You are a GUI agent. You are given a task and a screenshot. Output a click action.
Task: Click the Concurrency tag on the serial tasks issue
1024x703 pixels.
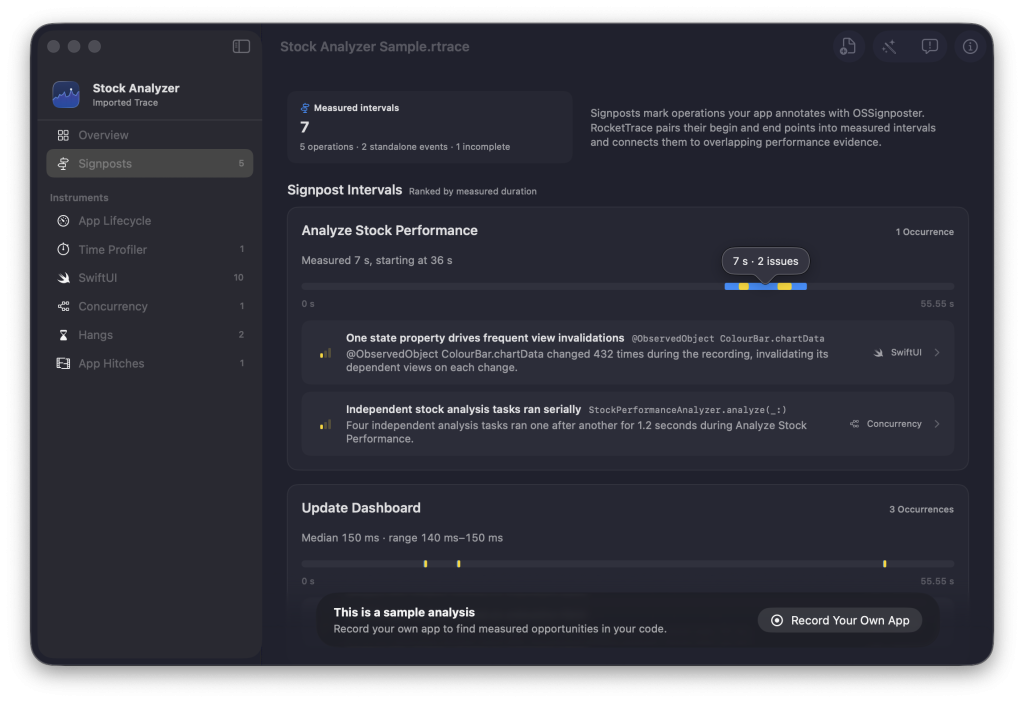click(x=886, y=424)
